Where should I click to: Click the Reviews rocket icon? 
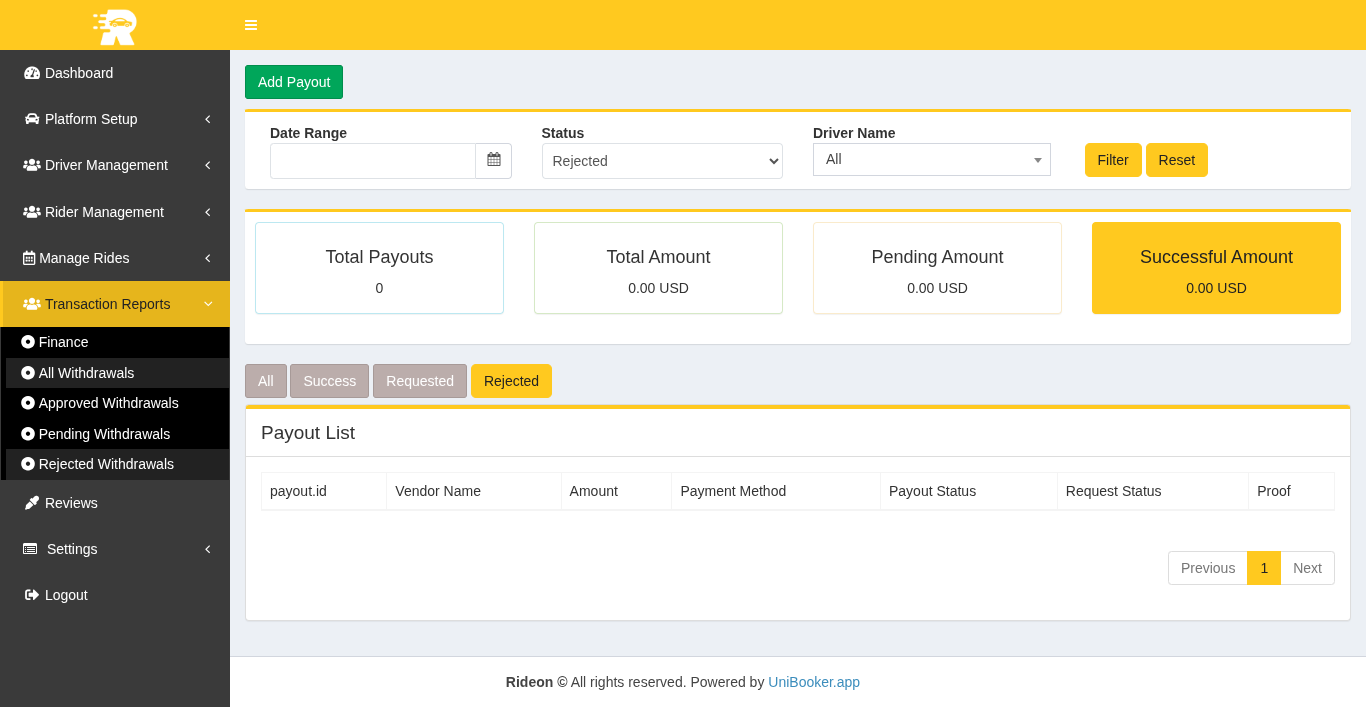pyautogui.click(x=32, y=503)
